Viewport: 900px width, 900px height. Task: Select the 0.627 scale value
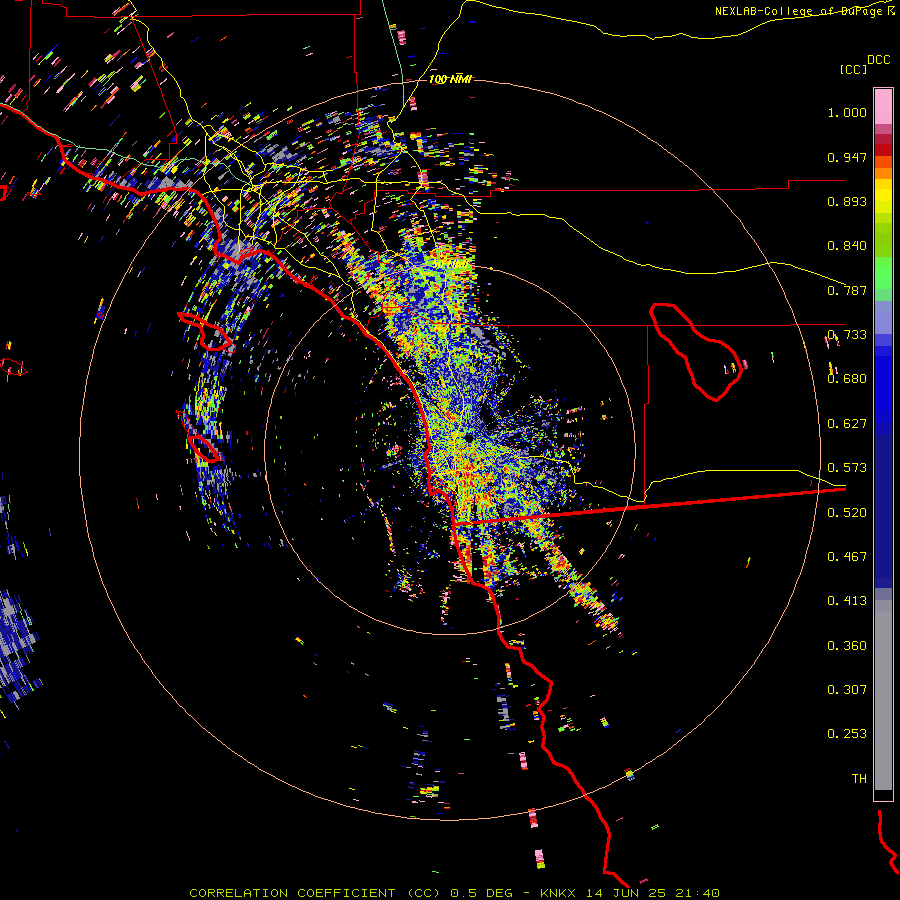[x=847, y=424]
